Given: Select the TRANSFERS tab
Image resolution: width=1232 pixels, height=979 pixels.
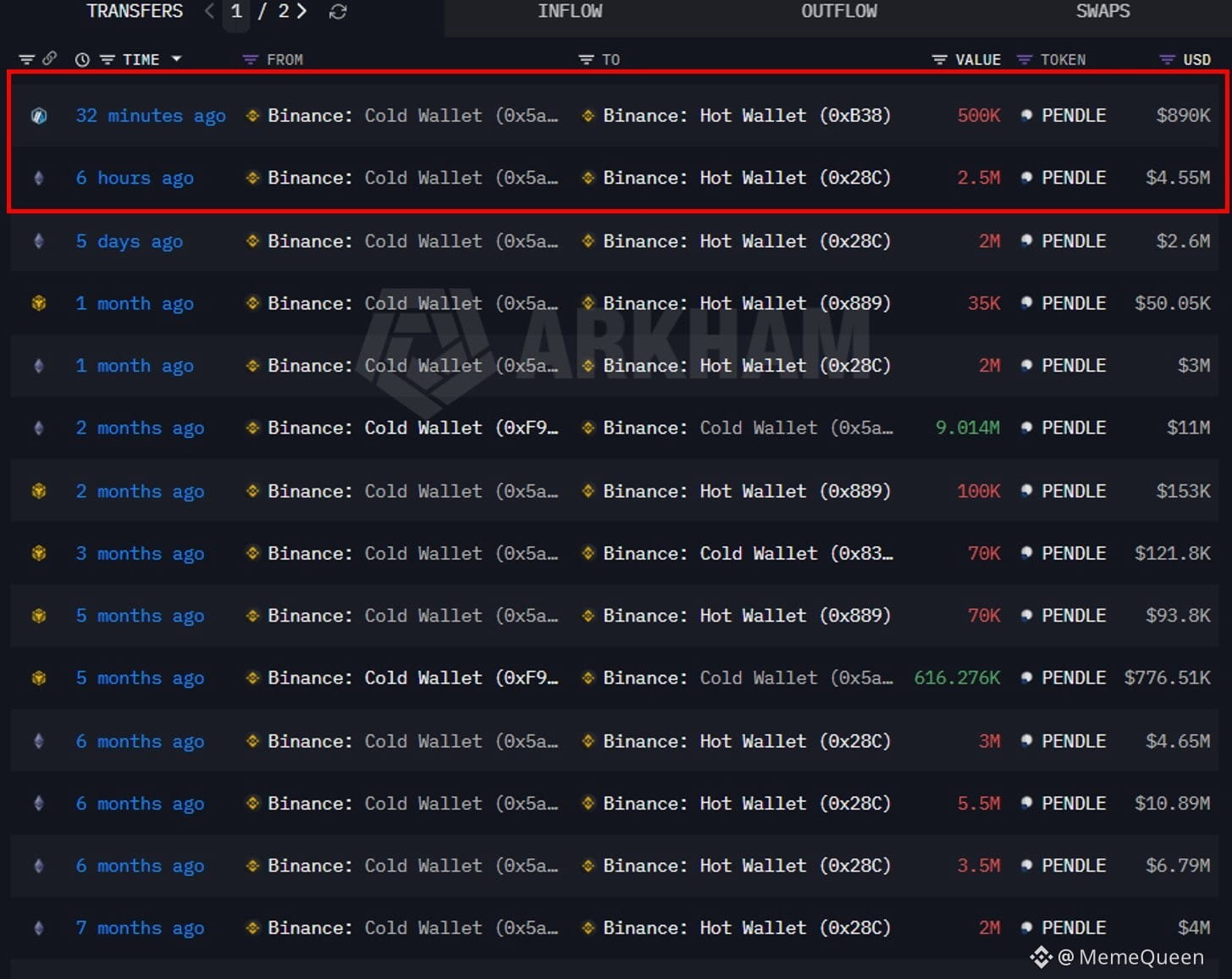Looking at the screenshot, I should tap(135, 12).
